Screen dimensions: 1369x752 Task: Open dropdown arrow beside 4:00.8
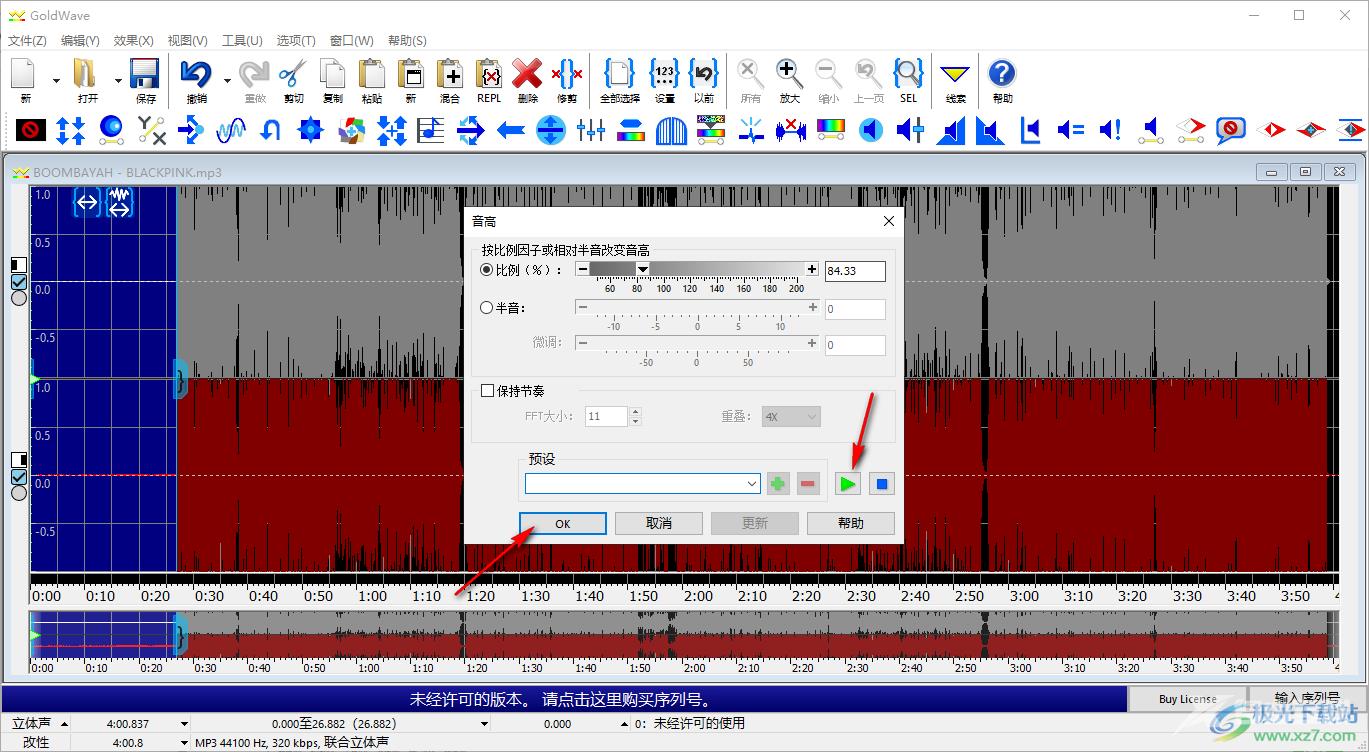[184, 743]
